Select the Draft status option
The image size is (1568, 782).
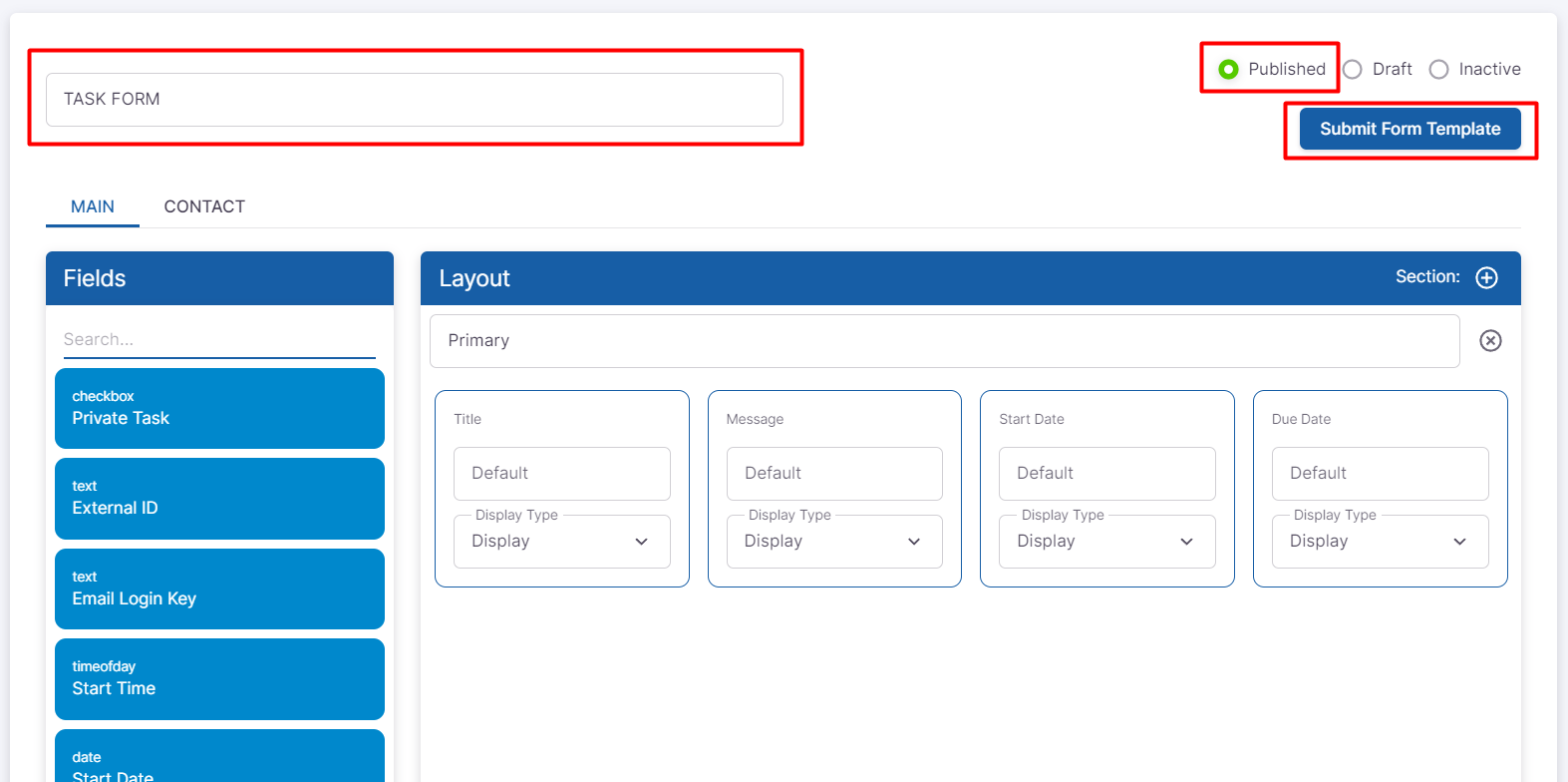1353,69
